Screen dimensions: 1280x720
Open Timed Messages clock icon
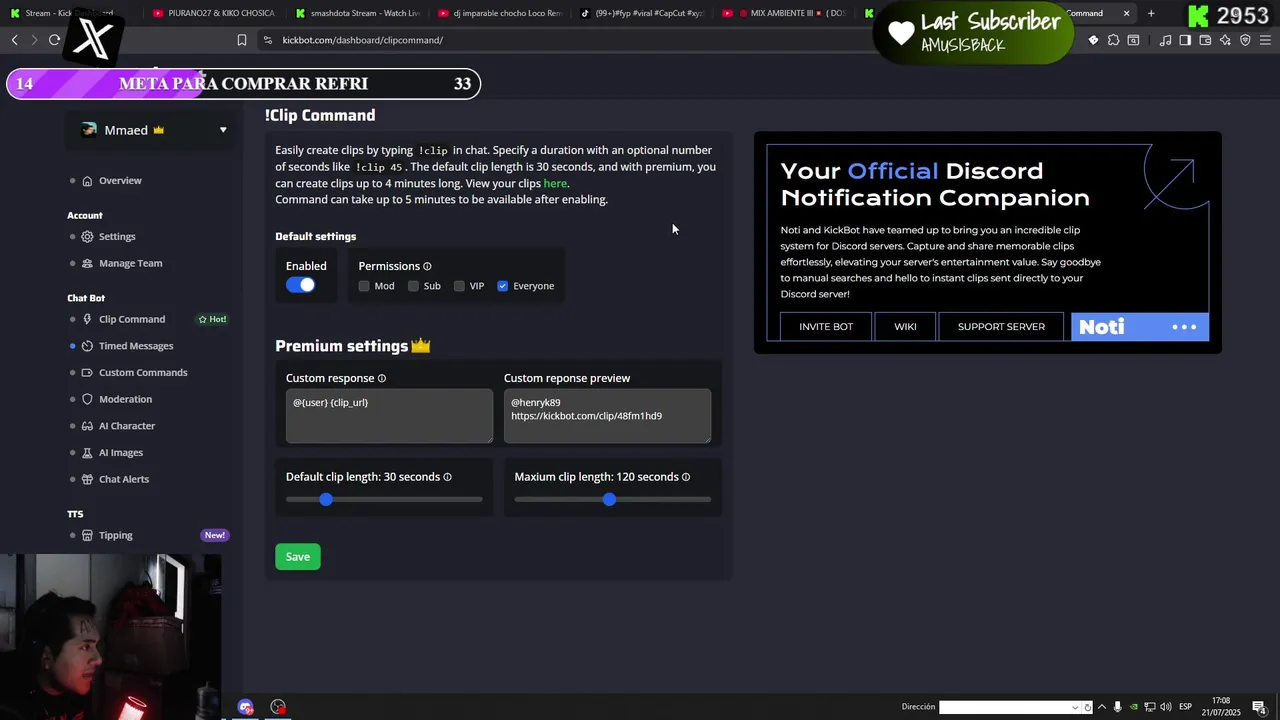88,346
